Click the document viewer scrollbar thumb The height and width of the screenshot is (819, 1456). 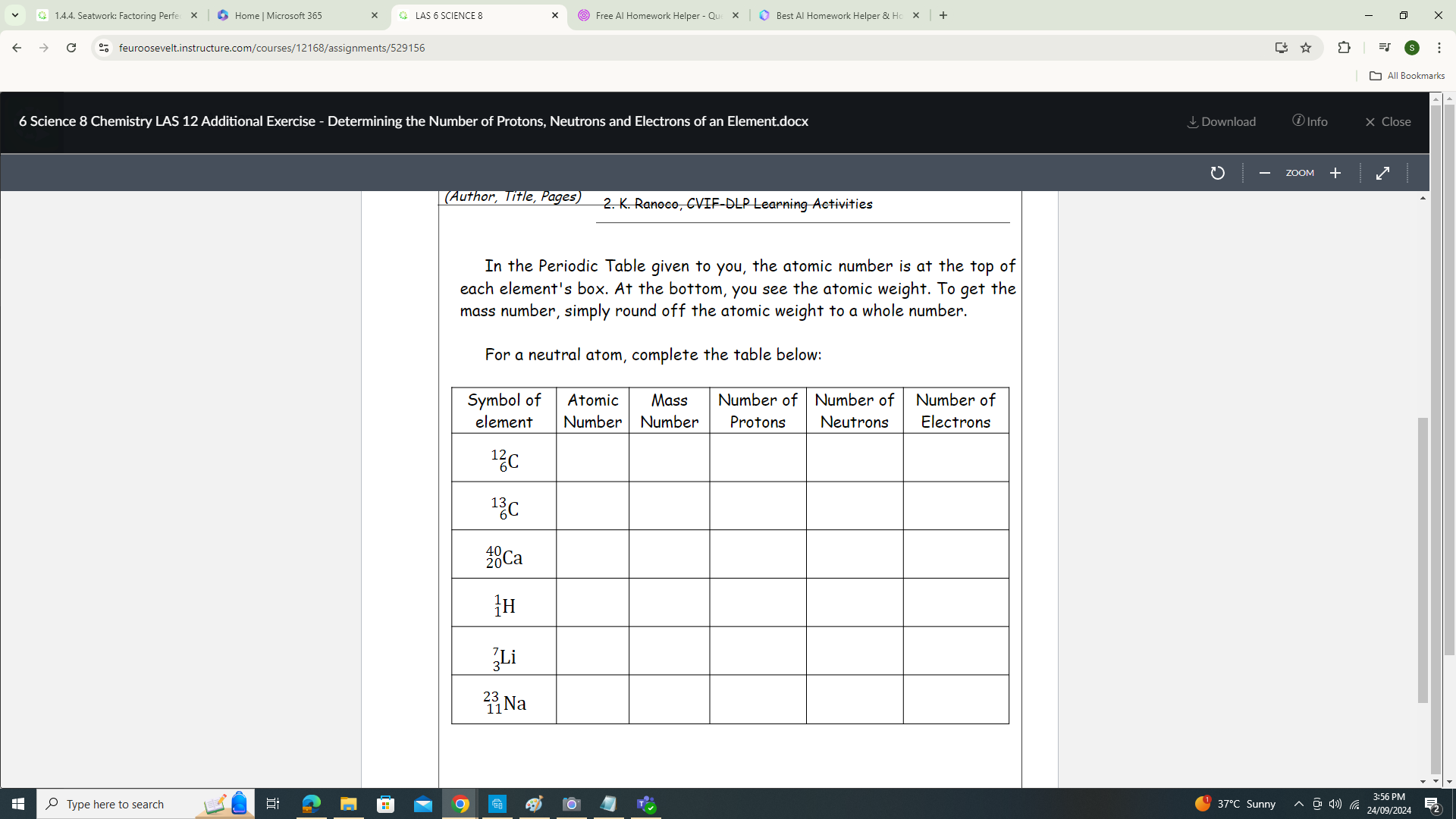(1423, 560)
